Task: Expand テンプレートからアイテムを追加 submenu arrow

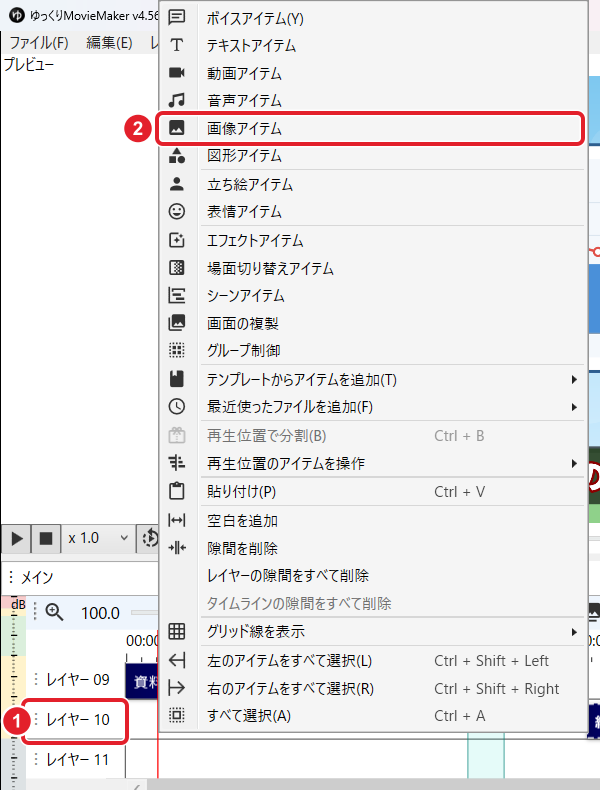Action: pyautogui.click(x=574, y=379)
